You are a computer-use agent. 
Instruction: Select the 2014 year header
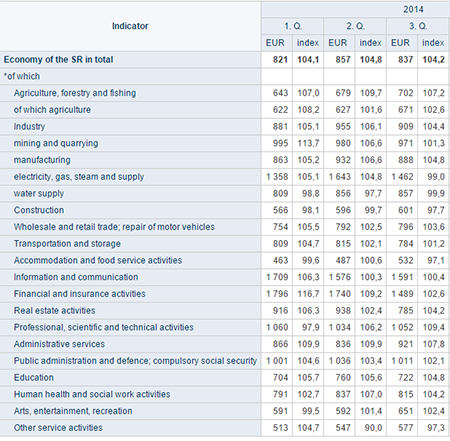[413, 9]
